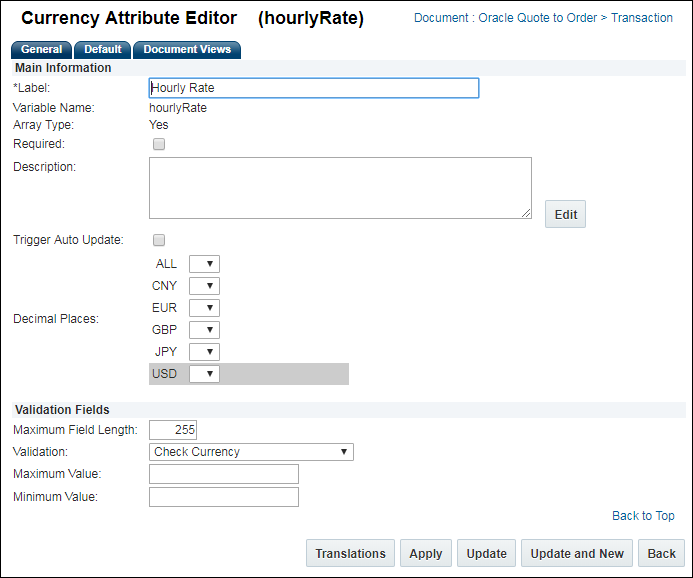693x578 pixels.
Task: Click the Label input field
Action: point(314,88)
